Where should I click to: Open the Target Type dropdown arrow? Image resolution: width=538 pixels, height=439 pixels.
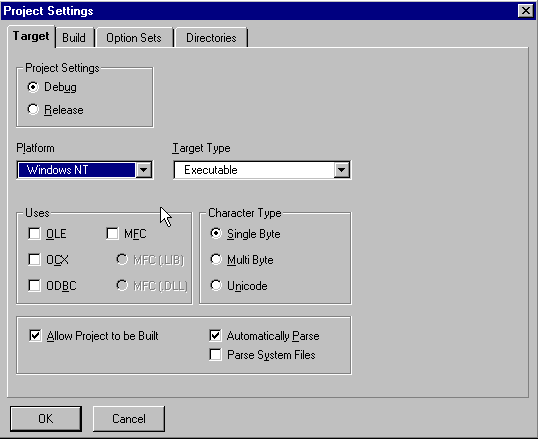point(341,170)
